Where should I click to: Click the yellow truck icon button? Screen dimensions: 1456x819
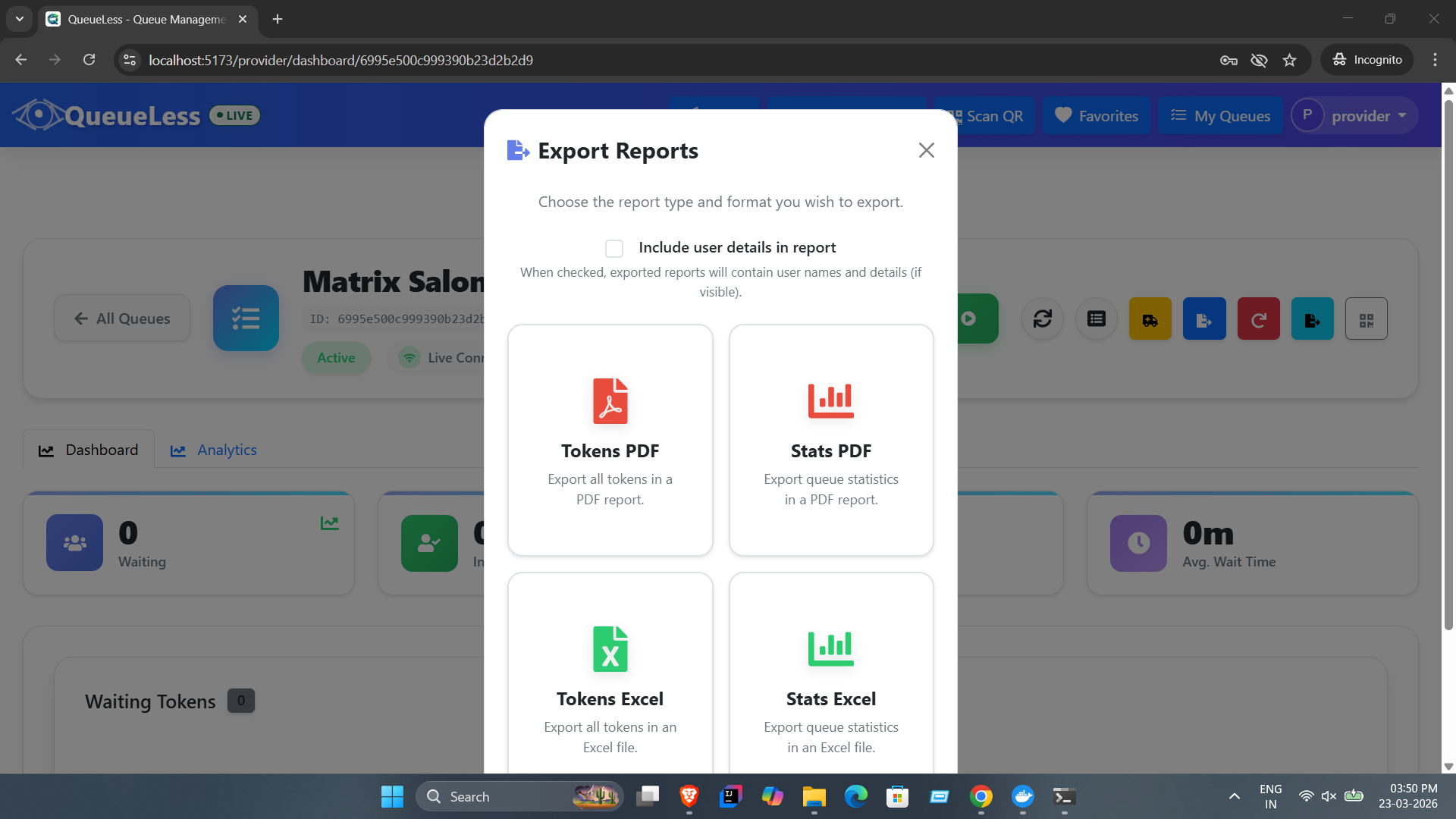coord(1150,318)
